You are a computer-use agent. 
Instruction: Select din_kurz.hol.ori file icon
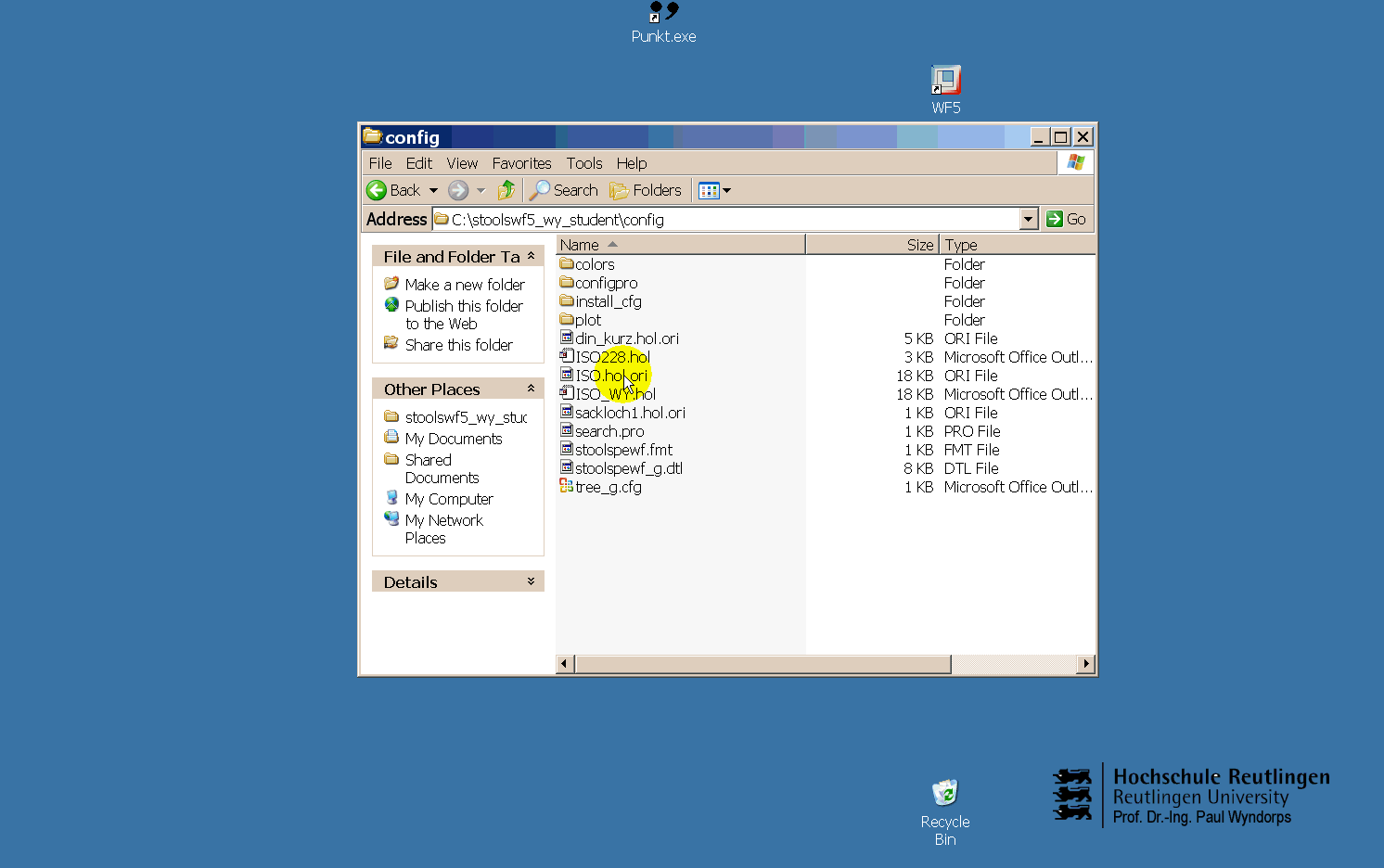pos(567,338)
